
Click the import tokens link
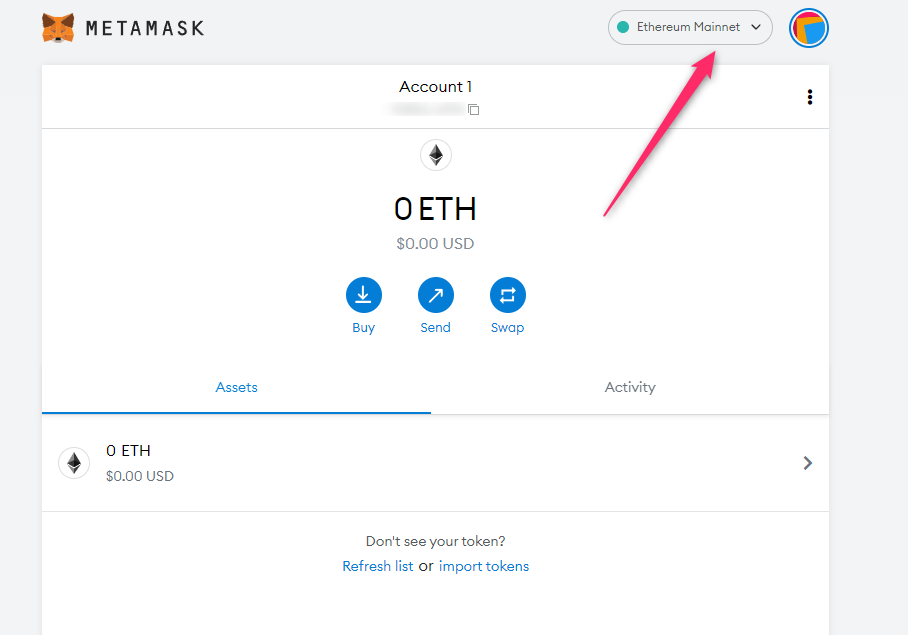(484, 566)
